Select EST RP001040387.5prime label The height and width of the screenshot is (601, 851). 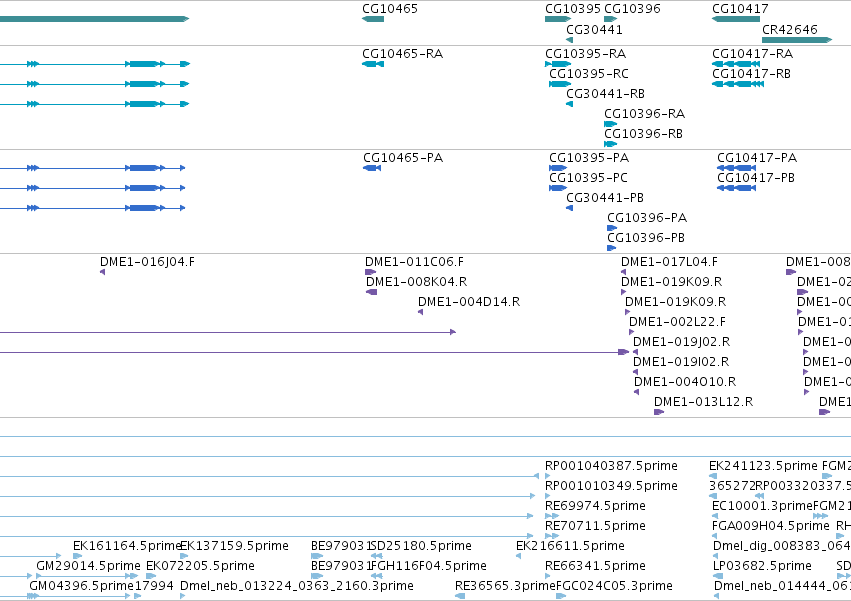(612, 466)
